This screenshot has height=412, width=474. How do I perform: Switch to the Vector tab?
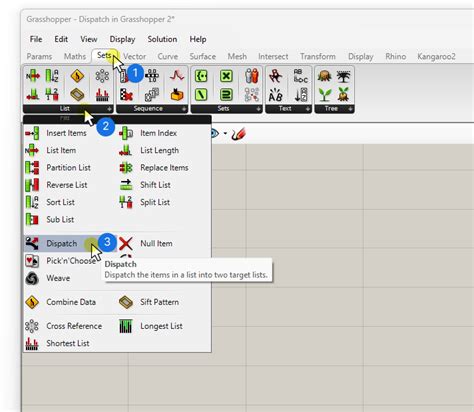point(135,56)
